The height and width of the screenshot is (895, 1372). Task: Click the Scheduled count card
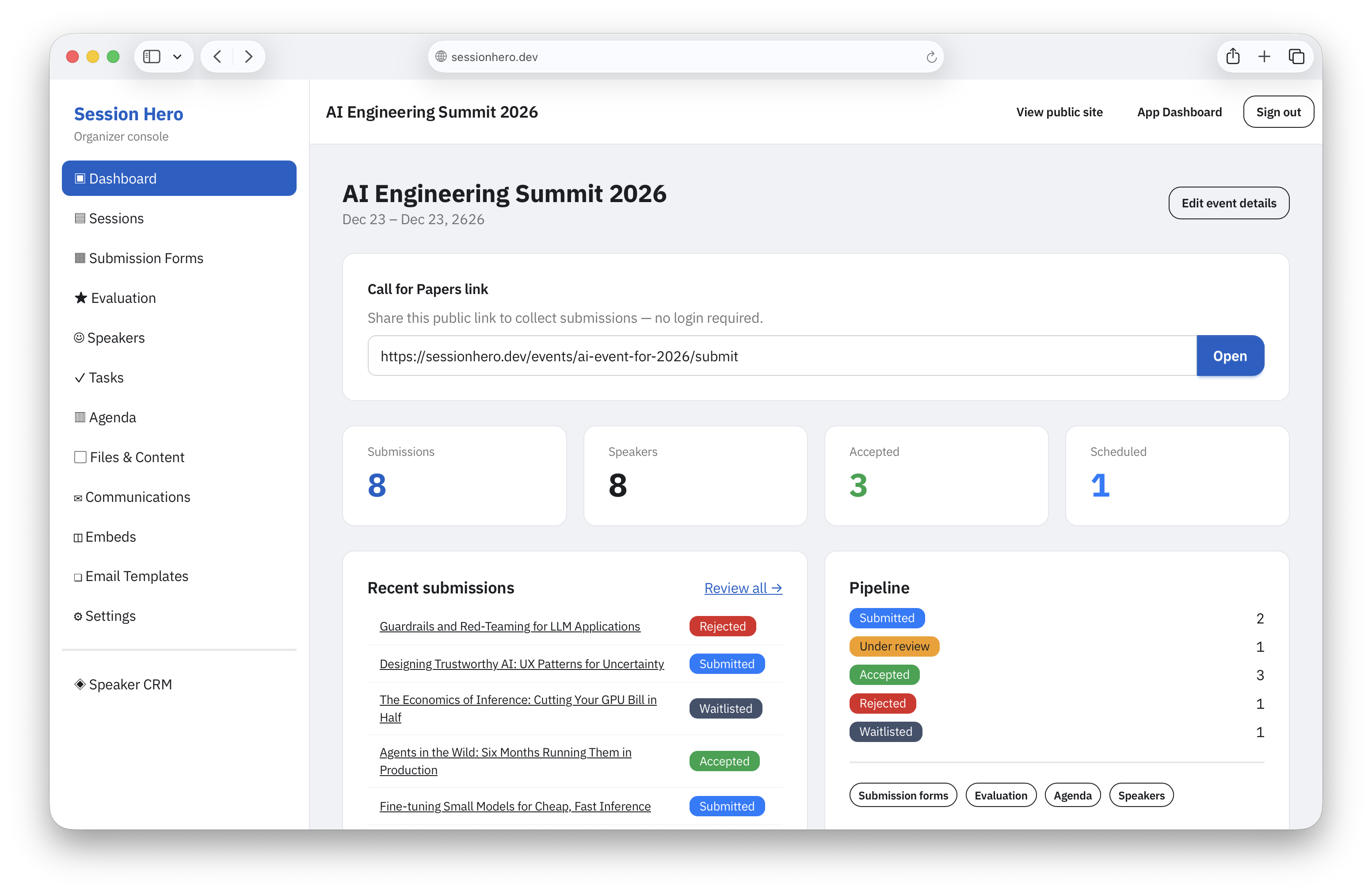[x=1177, y=476]
